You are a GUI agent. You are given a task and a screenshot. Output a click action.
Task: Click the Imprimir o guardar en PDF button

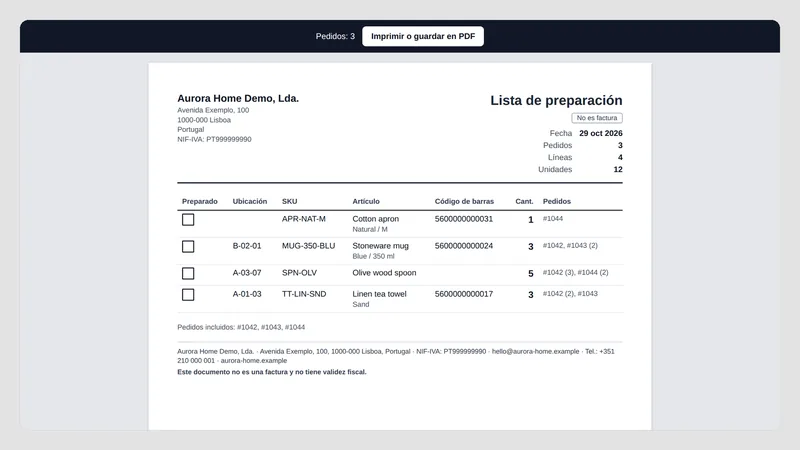[x=423, y=36]
